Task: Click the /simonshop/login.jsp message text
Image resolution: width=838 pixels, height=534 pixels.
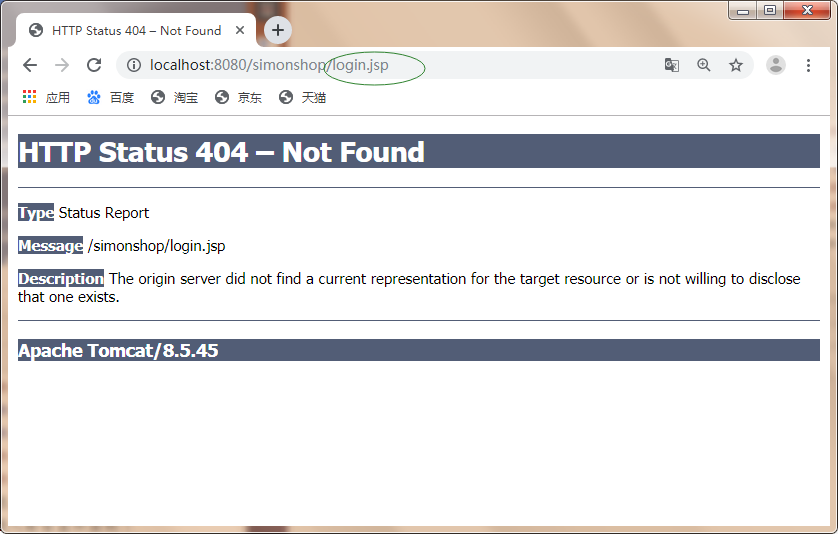Action: 157,246
